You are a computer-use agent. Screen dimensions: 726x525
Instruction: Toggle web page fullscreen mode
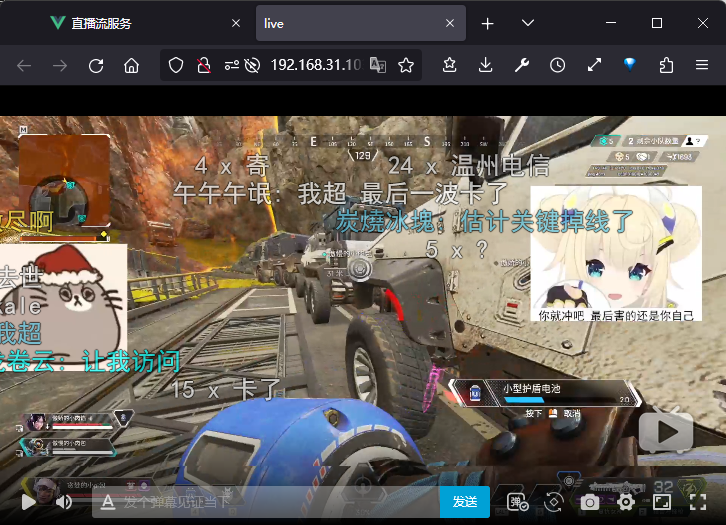tap(661, 501)
